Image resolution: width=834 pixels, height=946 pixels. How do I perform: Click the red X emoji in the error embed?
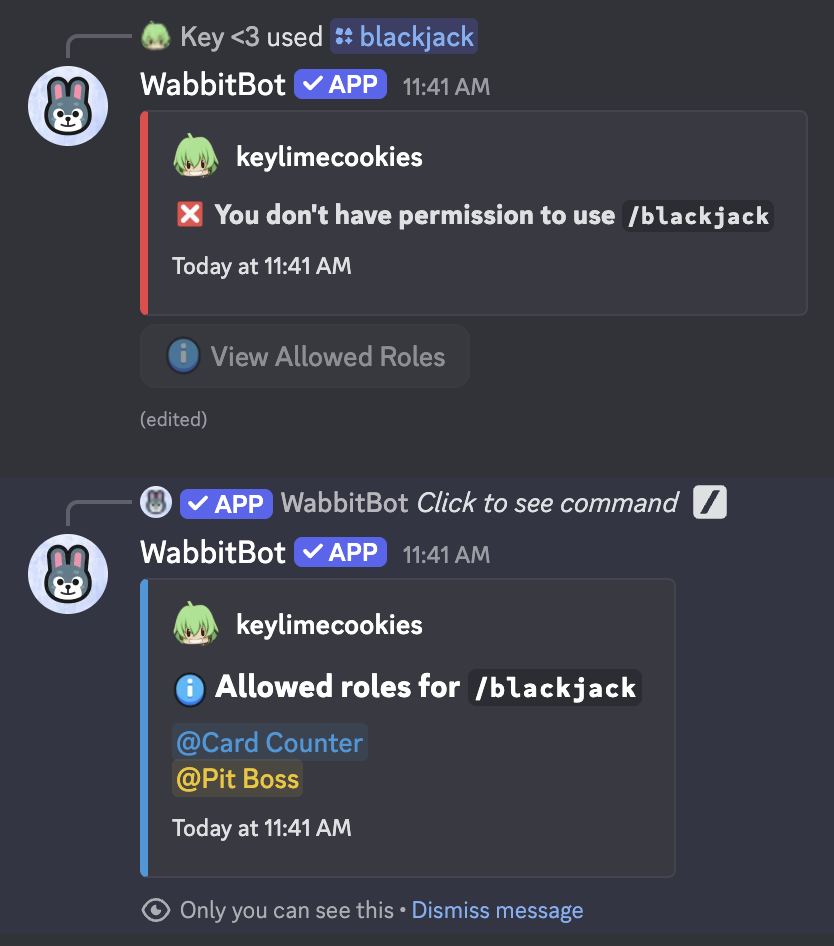click(x=189, y=215)
